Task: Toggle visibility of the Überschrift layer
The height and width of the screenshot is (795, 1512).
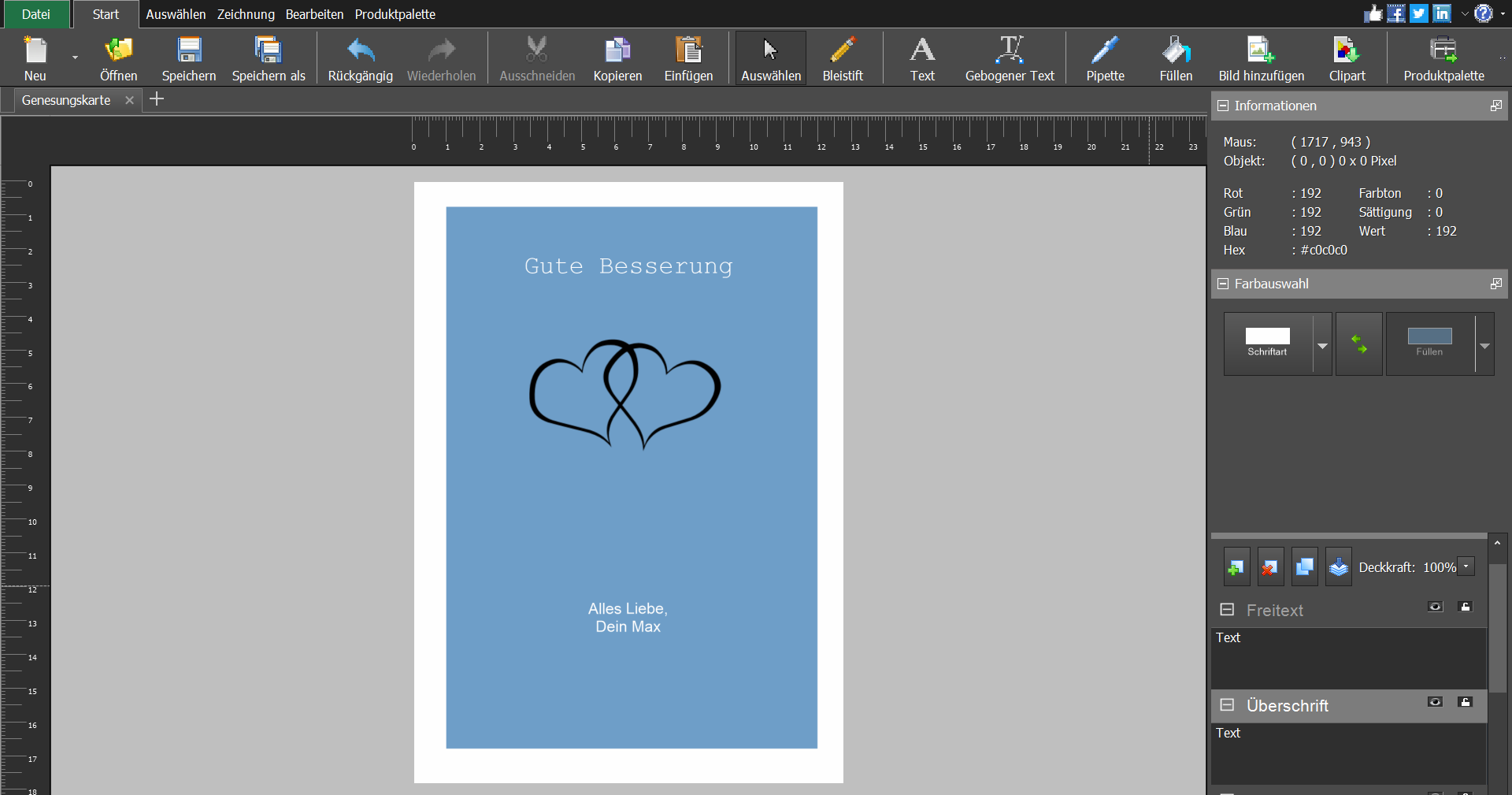Action: (1436, 702)
